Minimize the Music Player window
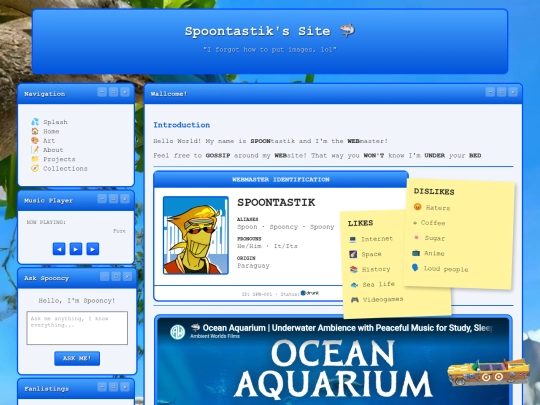540x405 pixels. coord(102,199)
